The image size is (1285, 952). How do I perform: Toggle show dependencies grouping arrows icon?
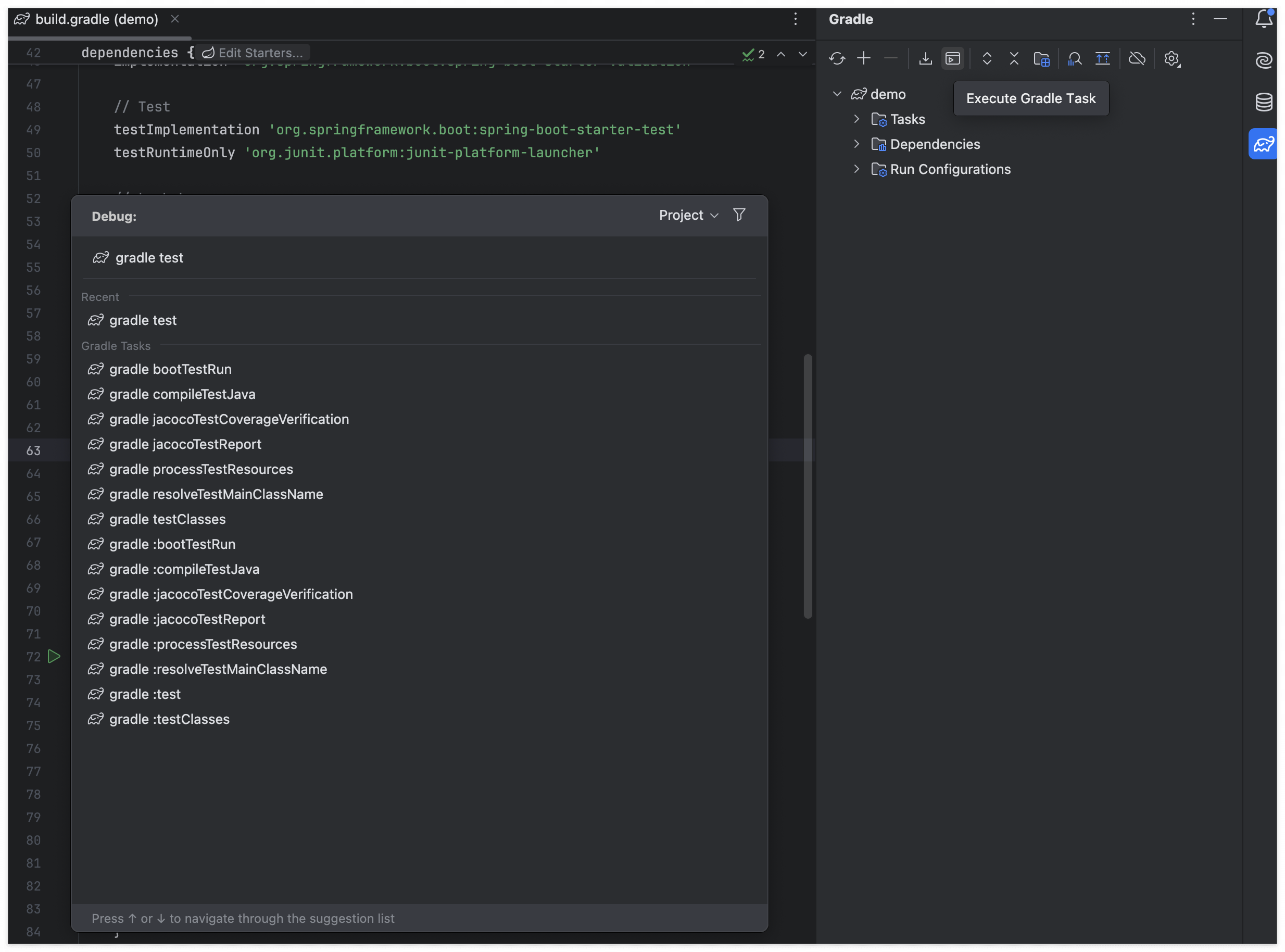point(1102,58)
